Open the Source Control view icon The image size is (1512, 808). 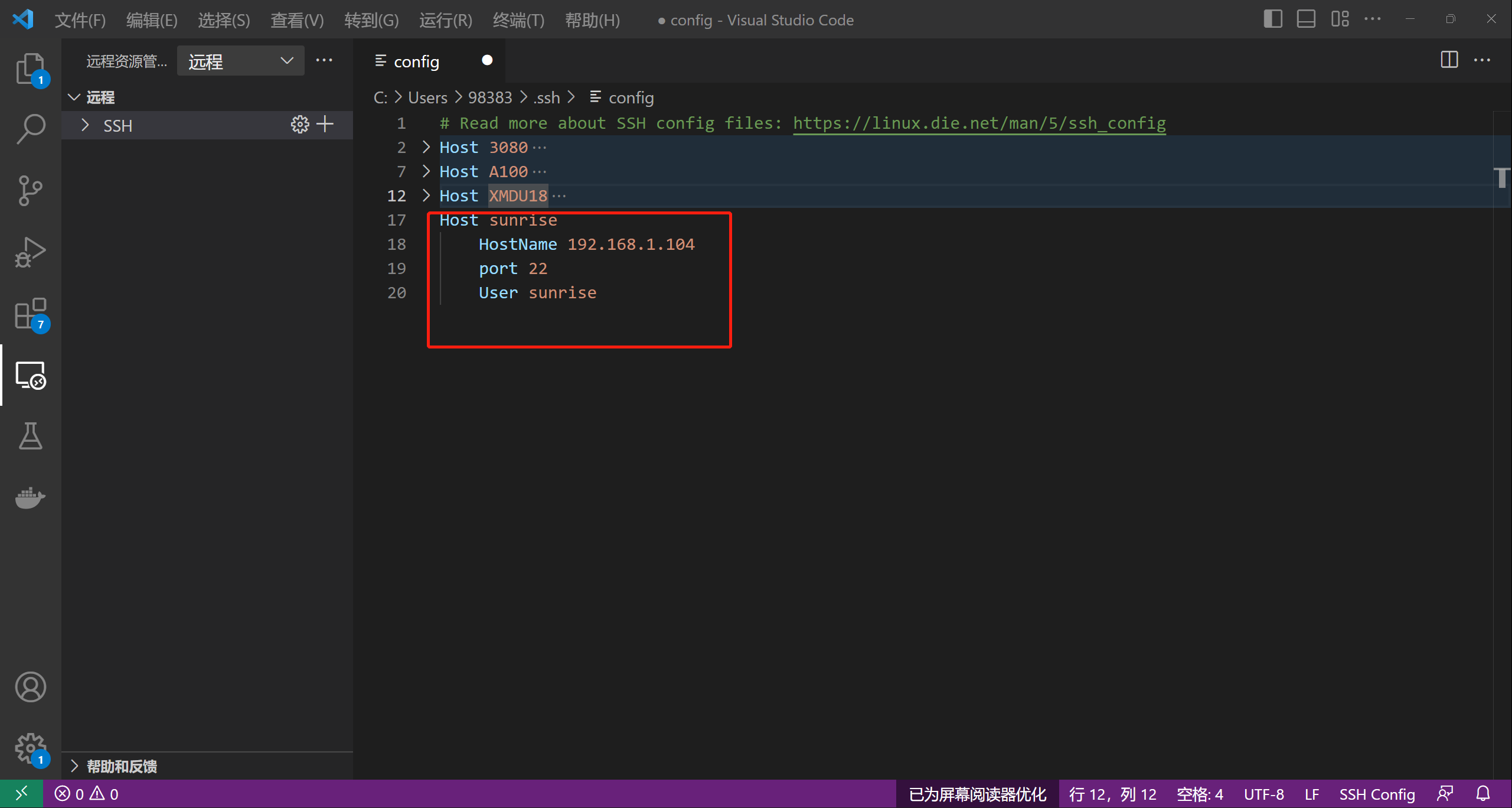click(30, 190)
